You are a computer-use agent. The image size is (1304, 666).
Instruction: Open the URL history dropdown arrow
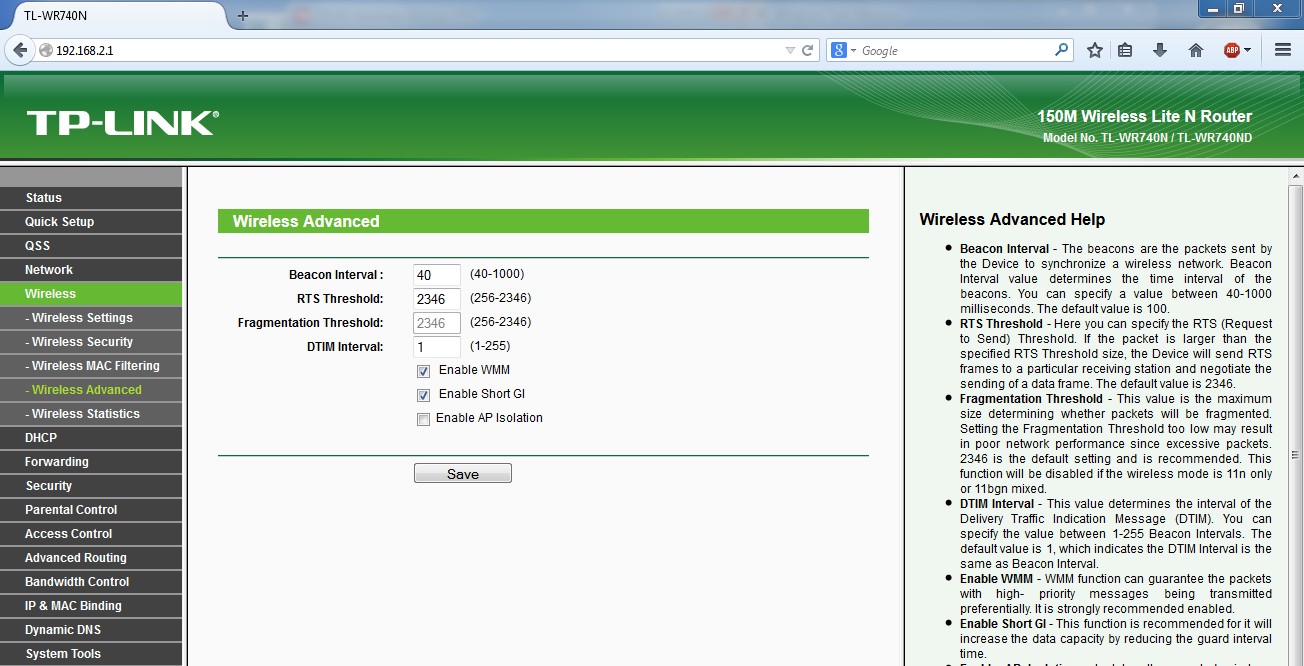pyautogui.click(x=790, y=50)
